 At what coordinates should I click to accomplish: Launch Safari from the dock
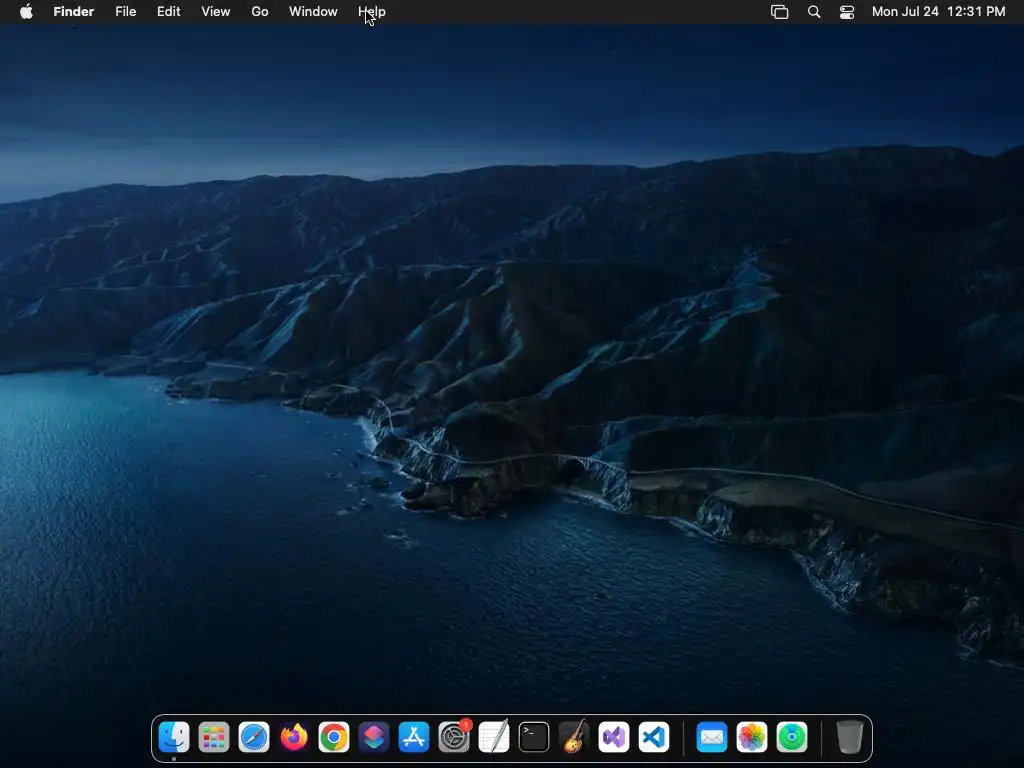click(254, 738)
